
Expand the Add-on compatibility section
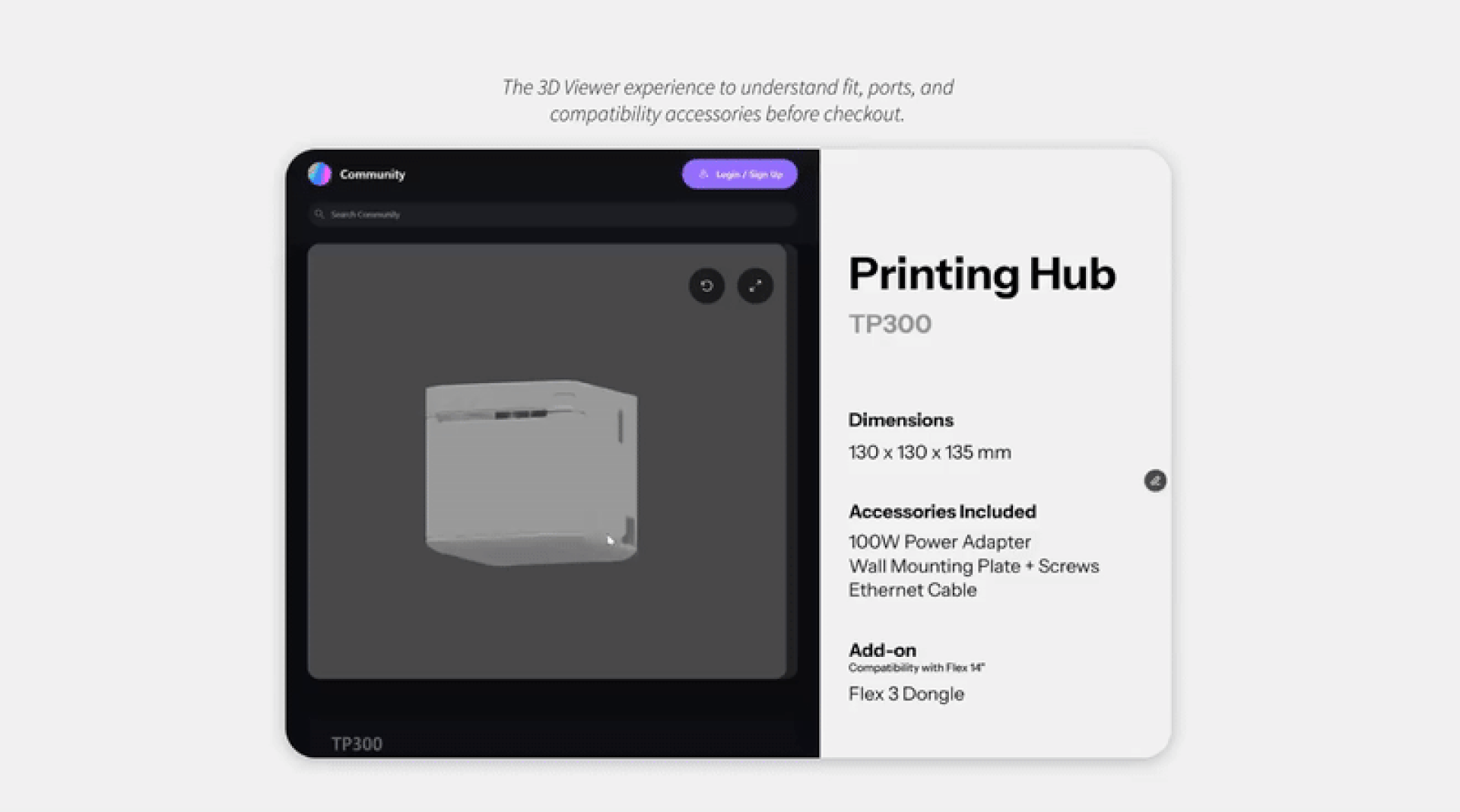[x=882, y=650]
